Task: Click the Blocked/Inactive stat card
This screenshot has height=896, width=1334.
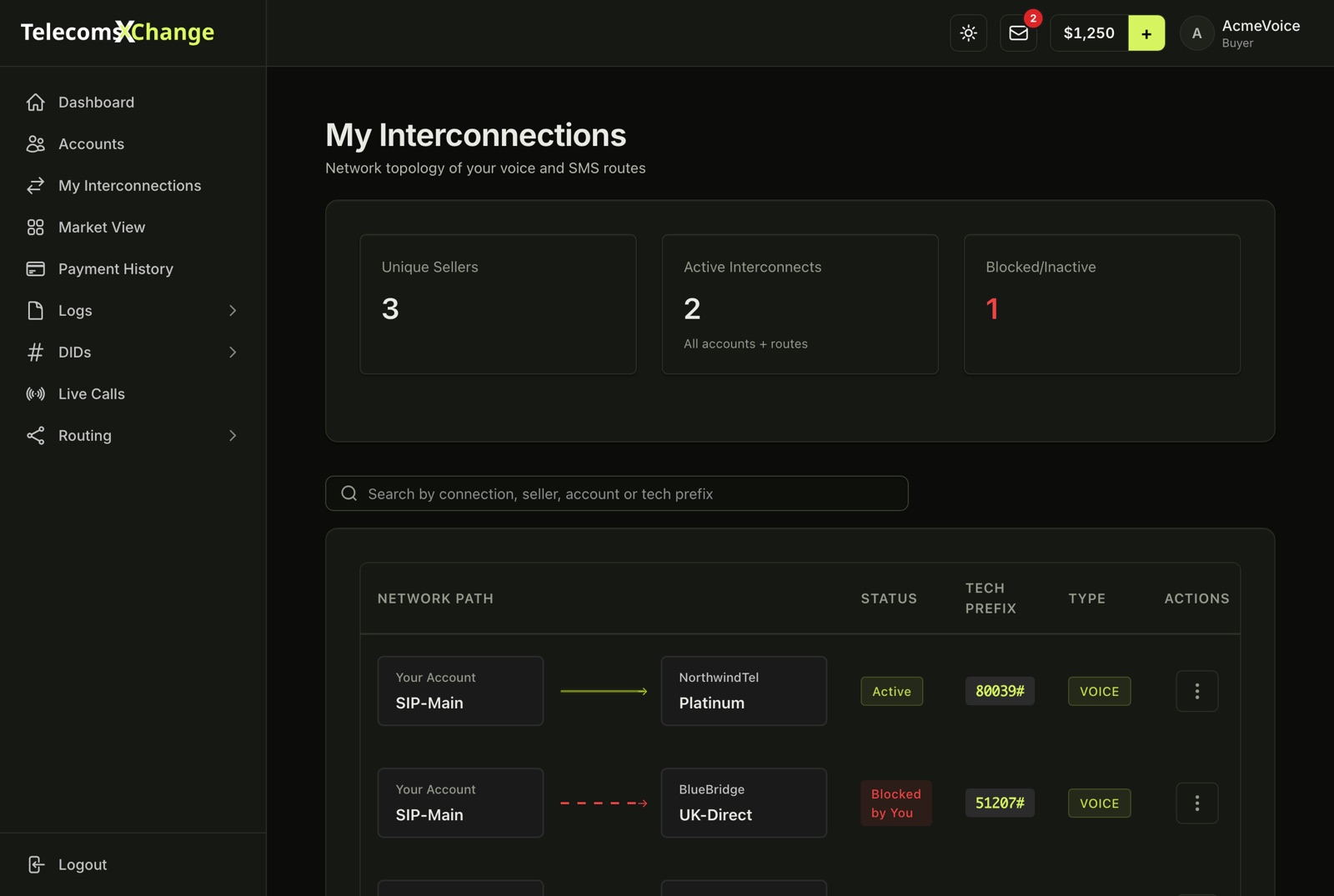Action: (x=1101, y=304)
